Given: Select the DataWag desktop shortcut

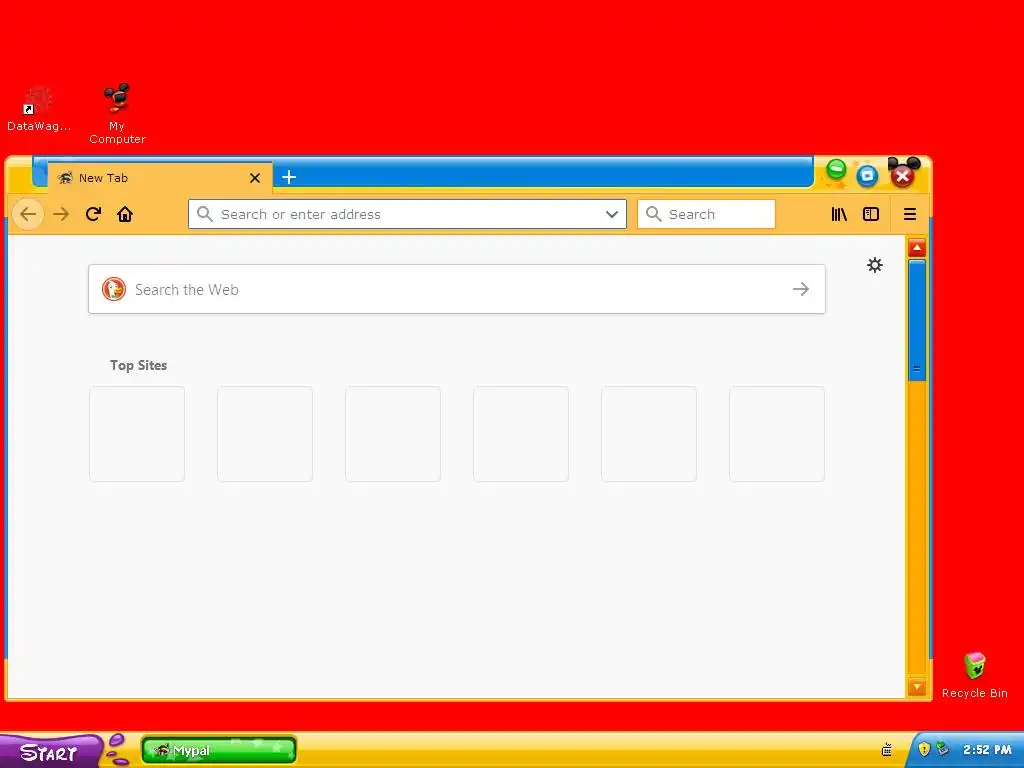Looking at the screenshot, I should [39, 108].
